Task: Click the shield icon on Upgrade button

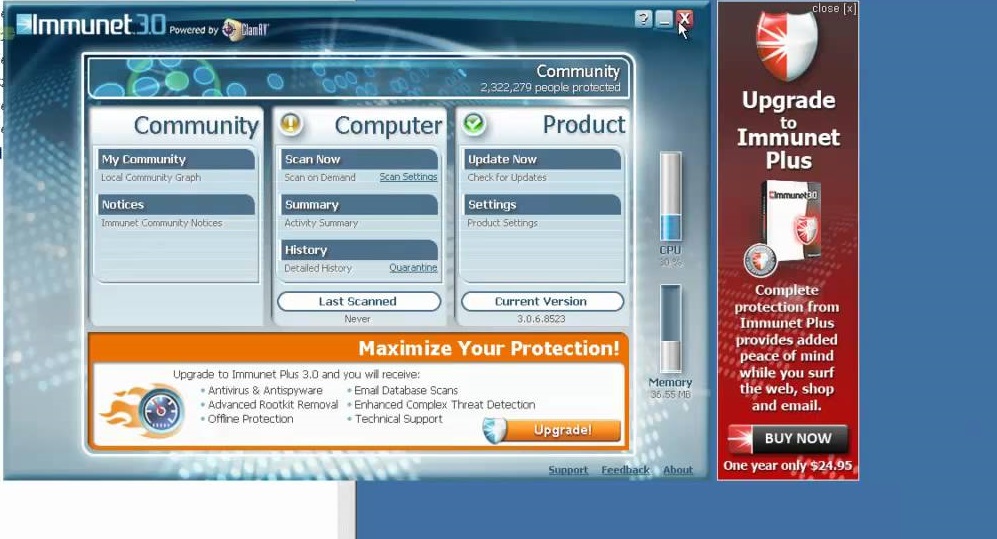Action: [494, 430]
